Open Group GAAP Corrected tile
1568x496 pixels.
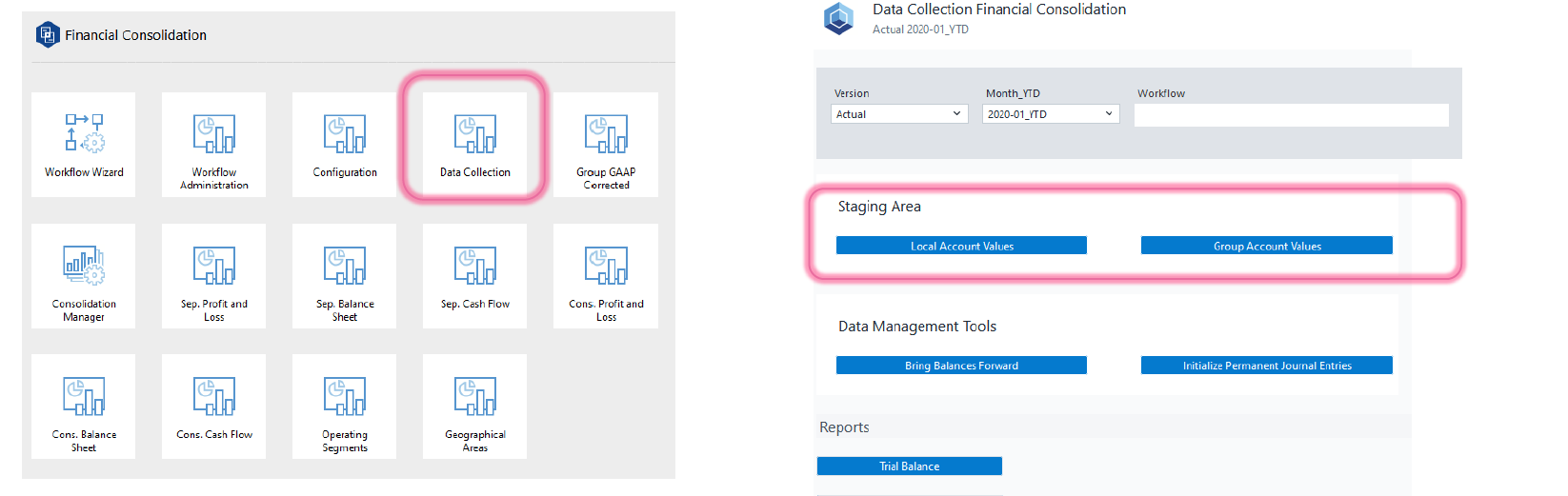tap(606, 144)
